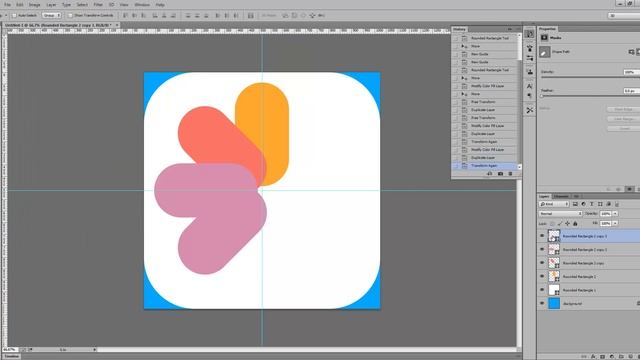Hide the Rounded Rectangle 2 copy 3 layer
The height and width of the screenshot is (360, 640).
[x=542, y=236]
